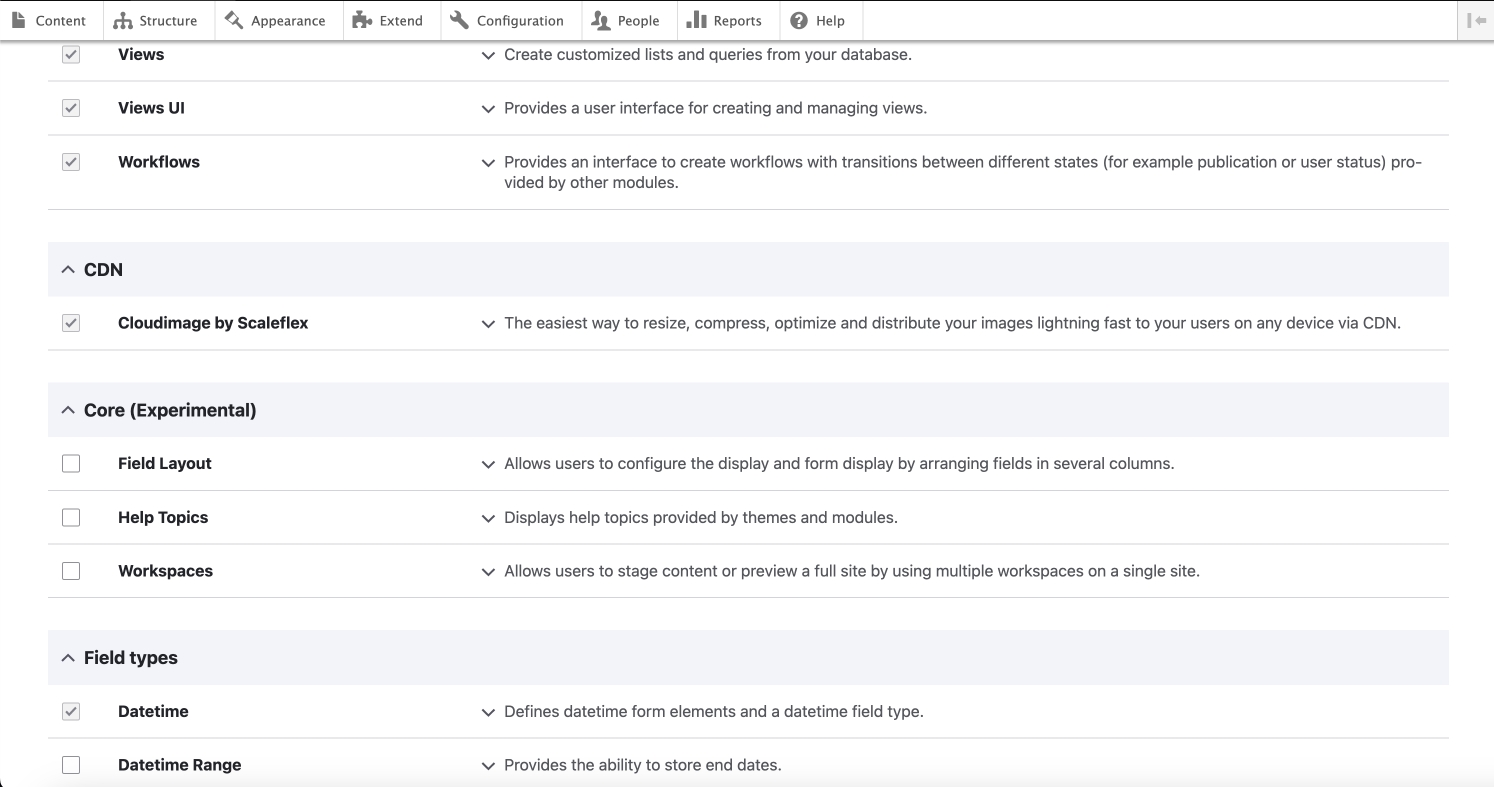Click the Help question mark icon
Image resolution: width=1494 pixels, height=787 pixels.
click(799, 20)
